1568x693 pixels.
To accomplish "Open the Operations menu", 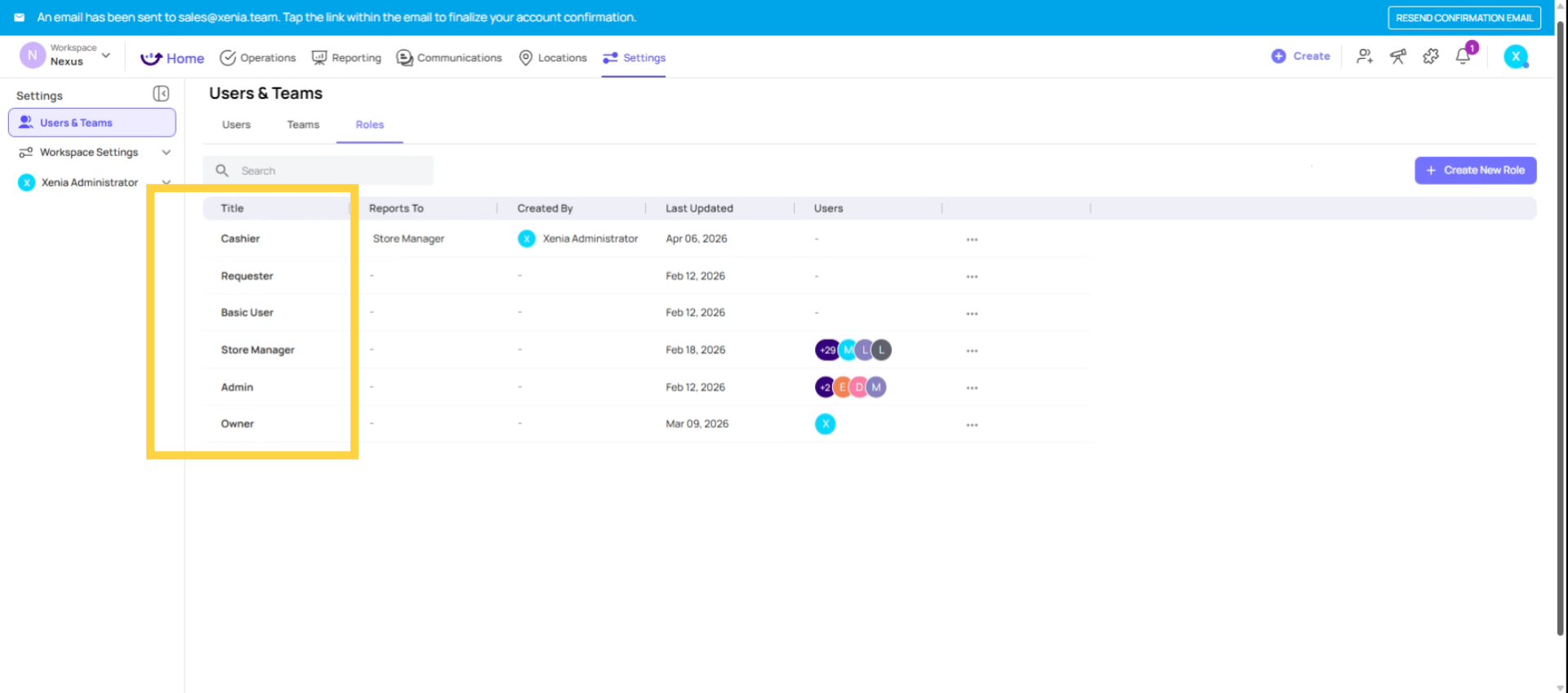I will tap(258, 58).
